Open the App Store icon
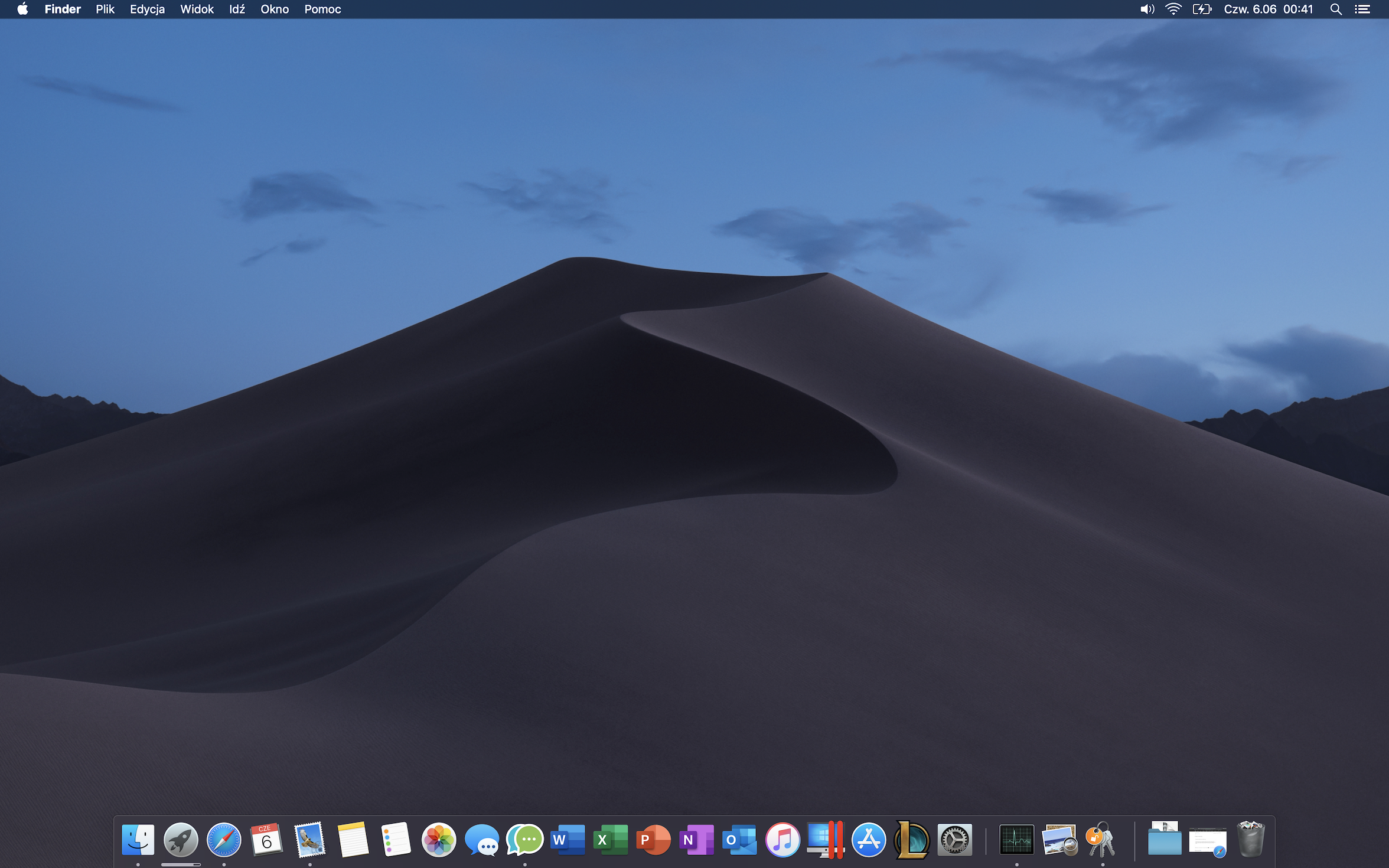 869,839
